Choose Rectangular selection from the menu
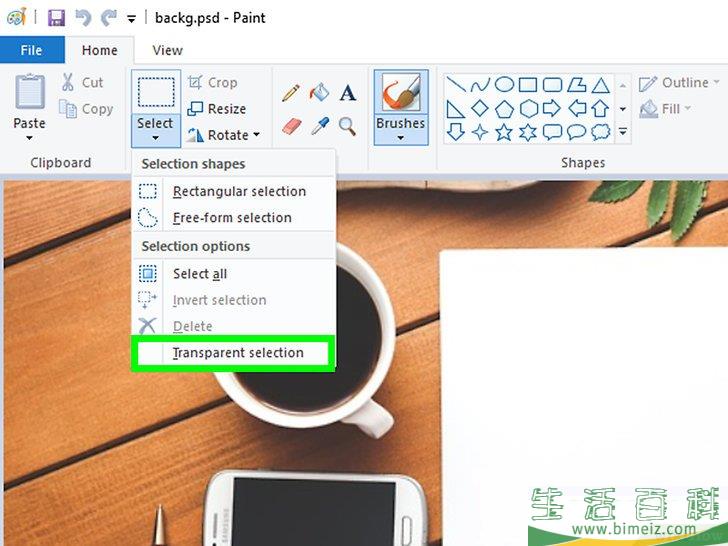Viewport: 728px width, 546px height. coord(234,191)
